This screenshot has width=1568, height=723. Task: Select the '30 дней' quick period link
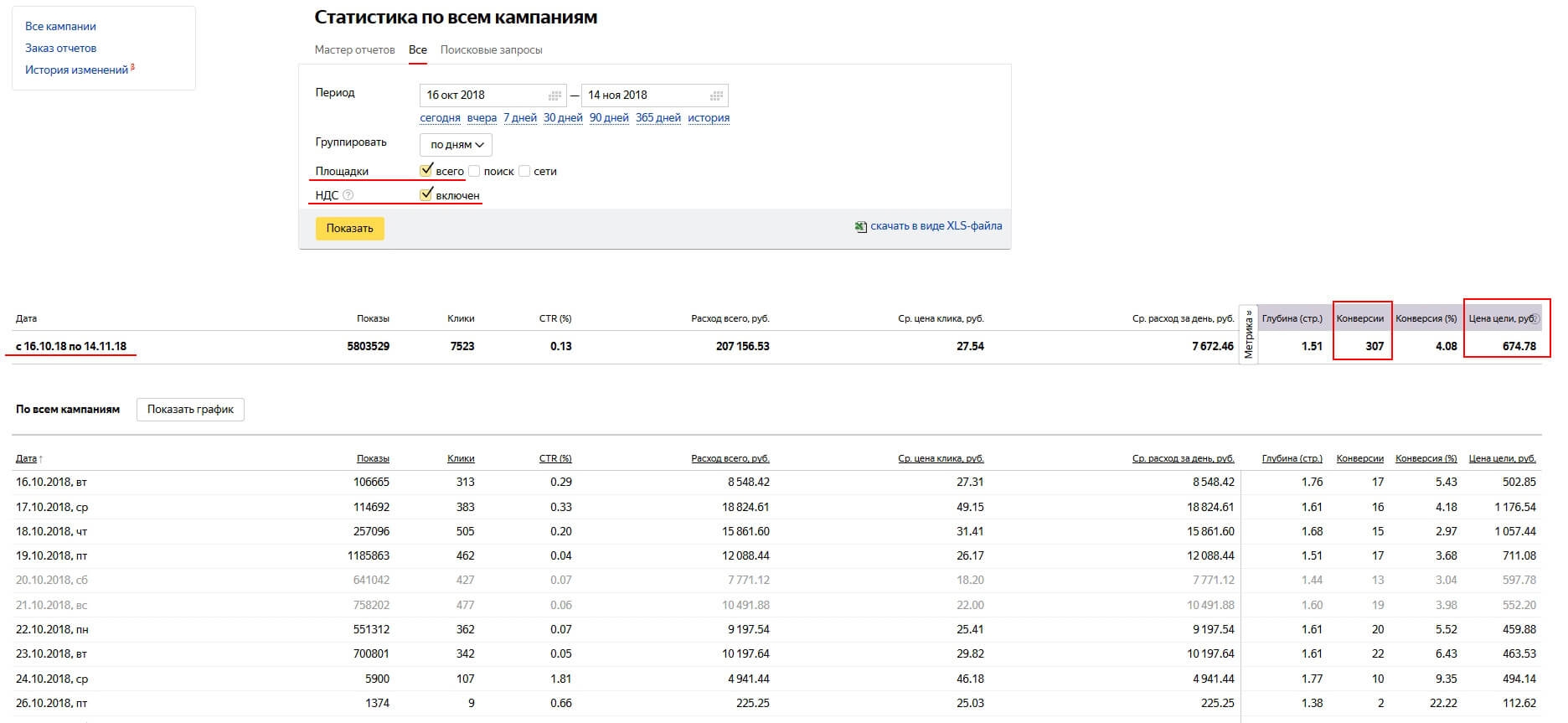tap(563, 118)
